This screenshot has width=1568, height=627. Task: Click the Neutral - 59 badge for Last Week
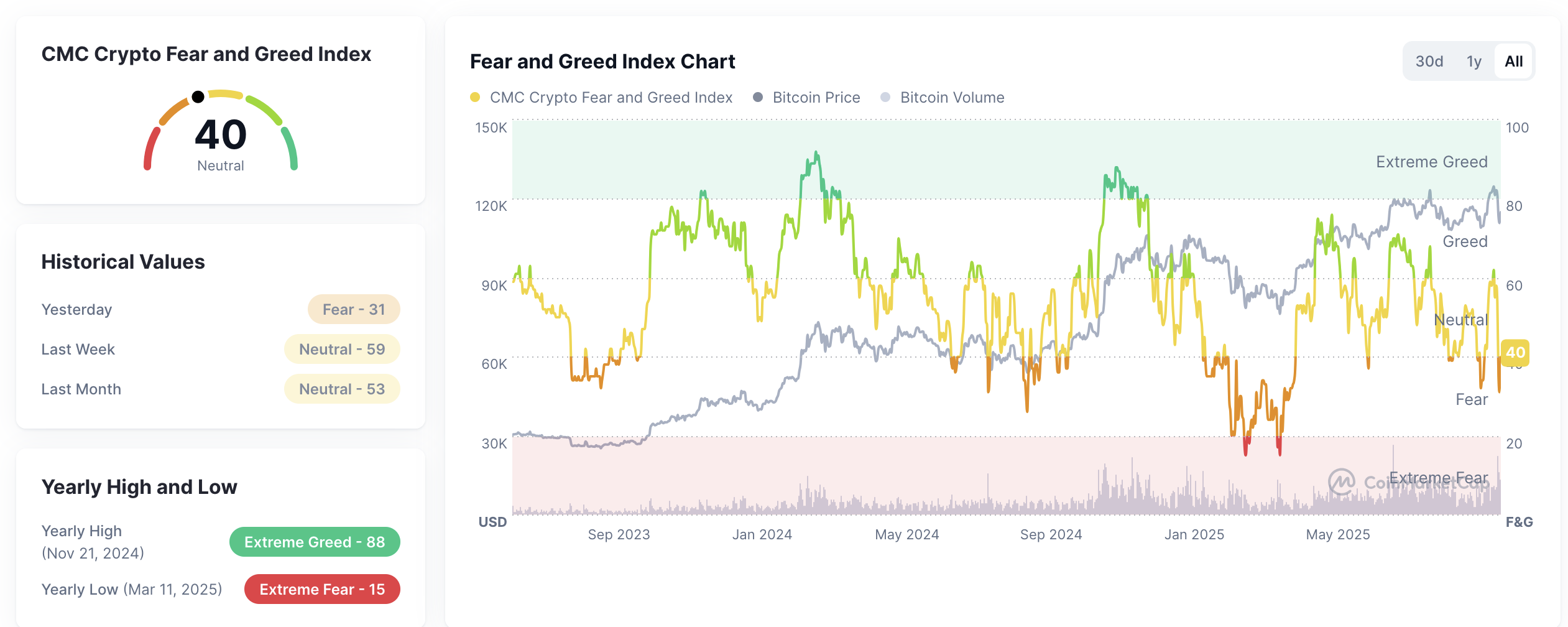click(x=342, y=349)
